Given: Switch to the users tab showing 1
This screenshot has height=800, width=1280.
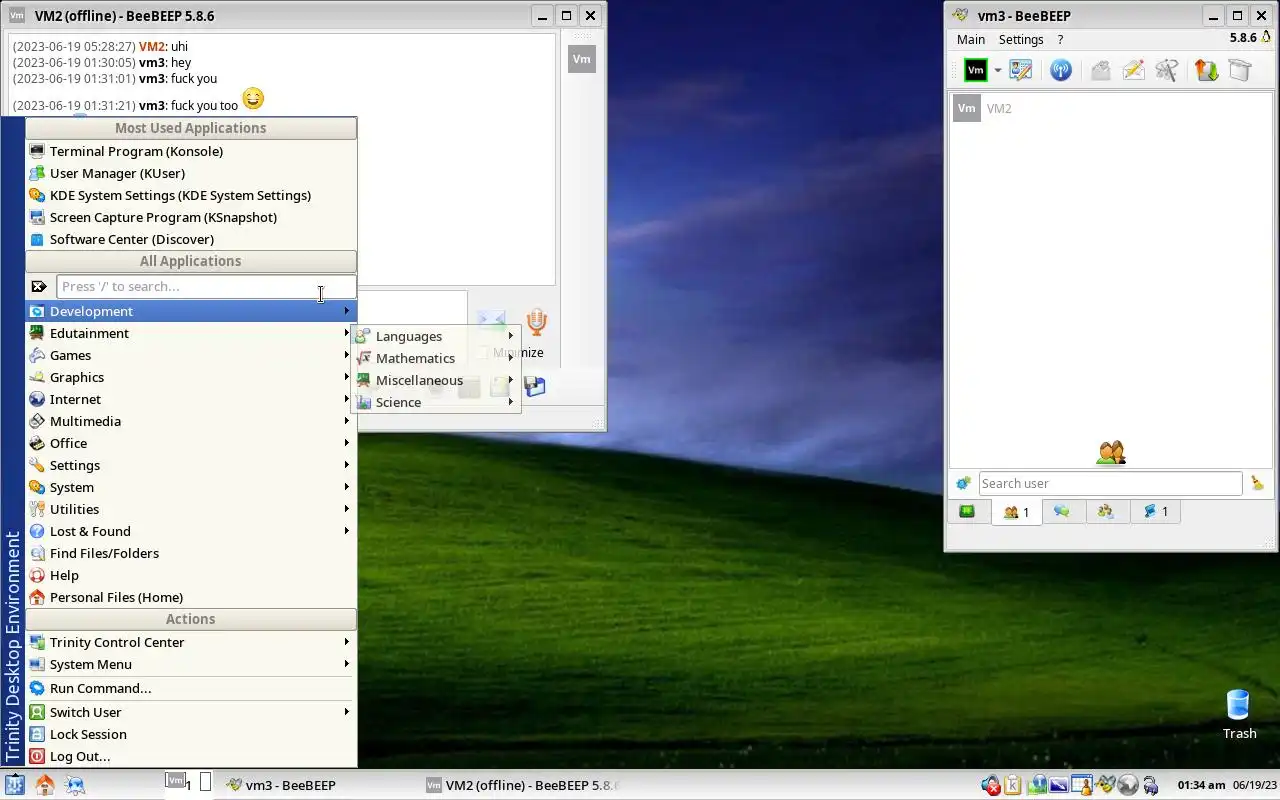Looking at the screenshot, I should [x=1016, y=511].
